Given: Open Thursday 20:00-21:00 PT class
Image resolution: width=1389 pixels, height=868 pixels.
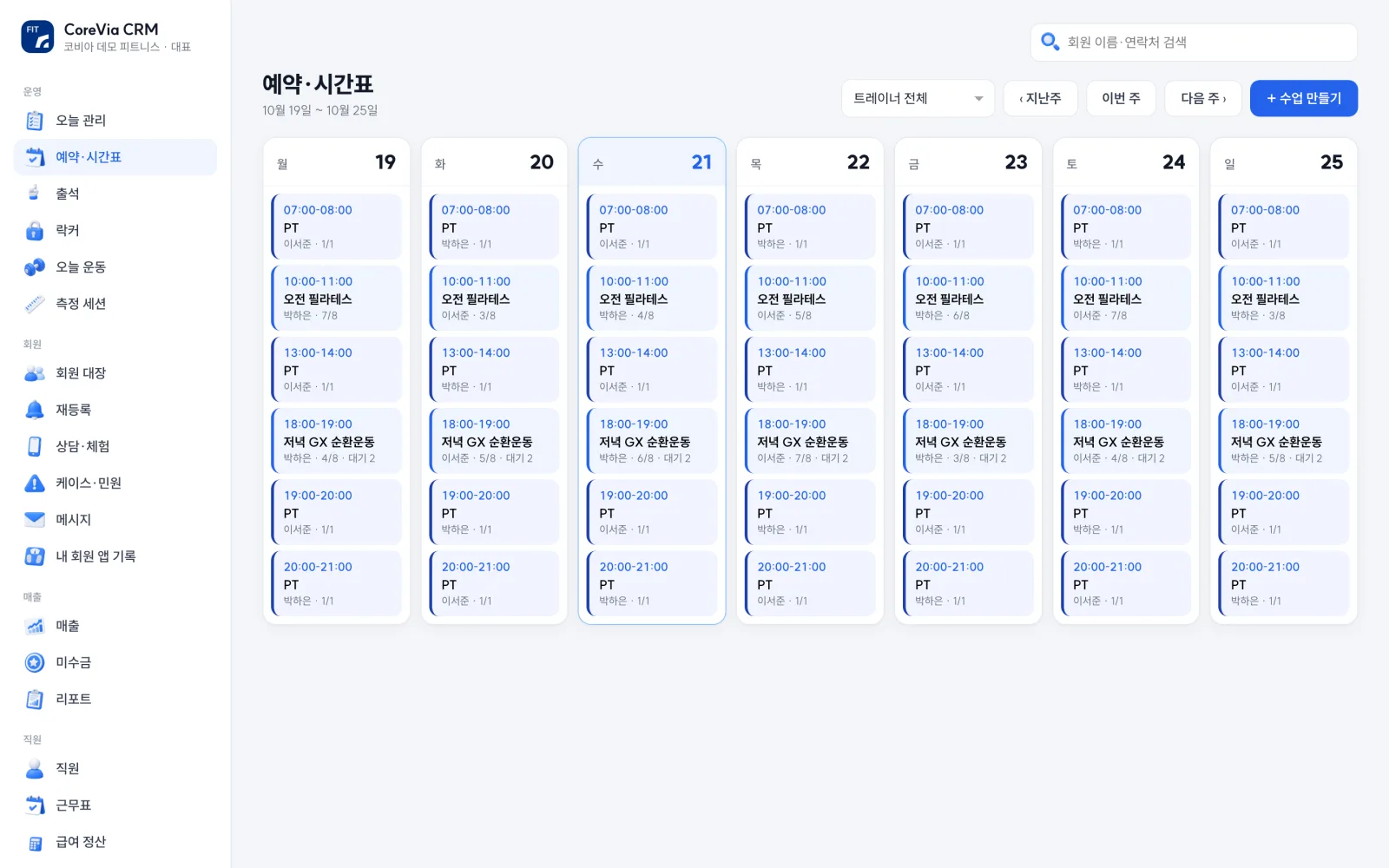Looking at the screenshot, I should coord(810,583).
